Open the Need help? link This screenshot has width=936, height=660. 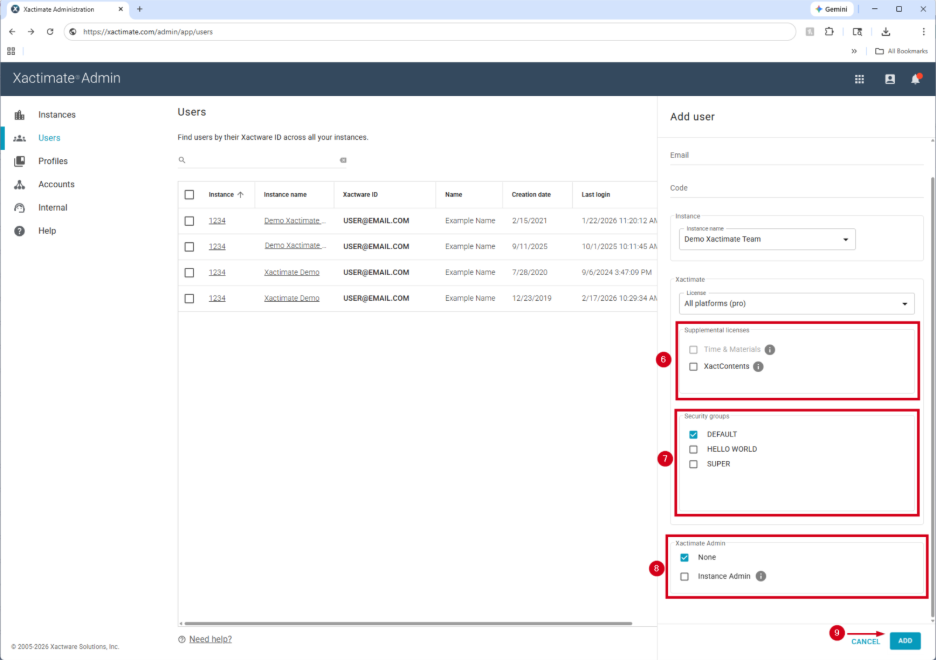point(210,639)
